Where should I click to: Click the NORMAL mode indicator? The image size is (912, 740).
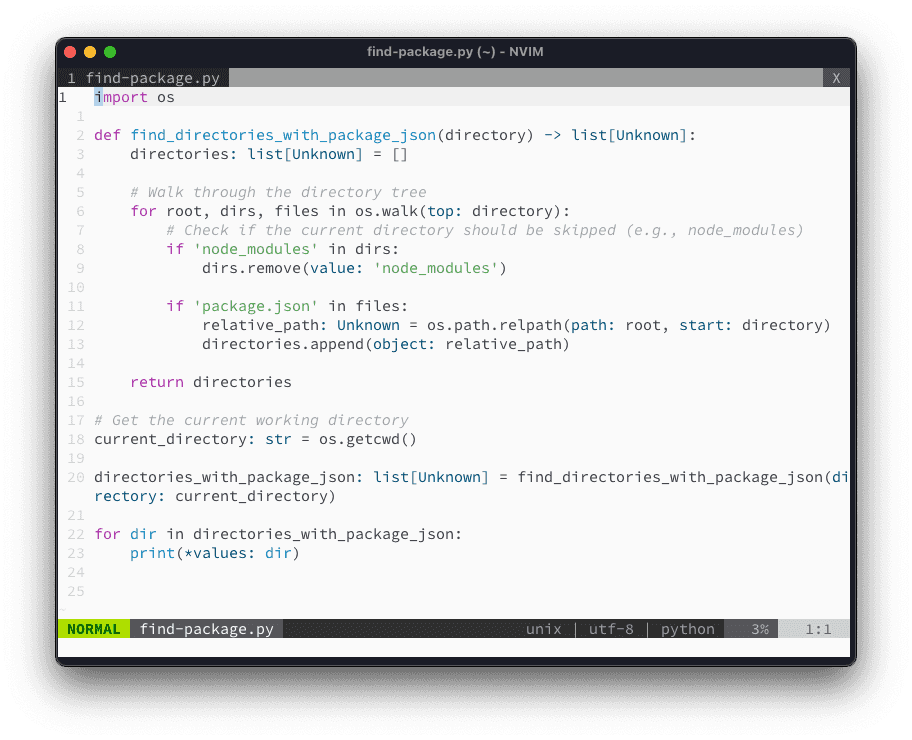(93, 629)
